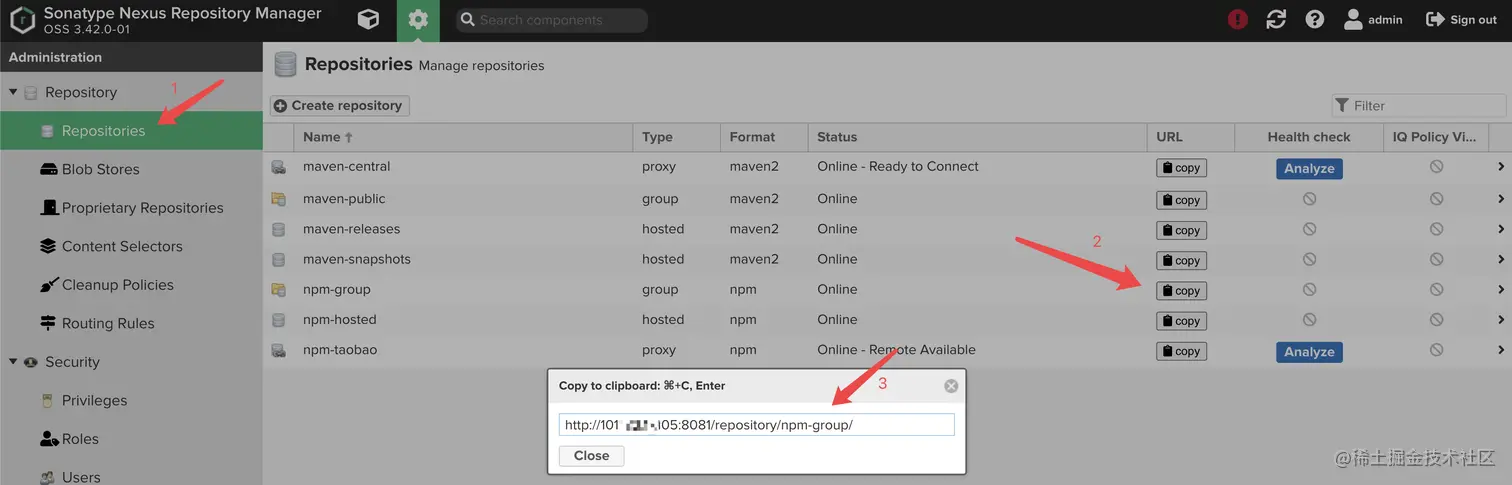Click the Close button in dialog
This screenshot has width=1512, height=485.
[591, 456]
